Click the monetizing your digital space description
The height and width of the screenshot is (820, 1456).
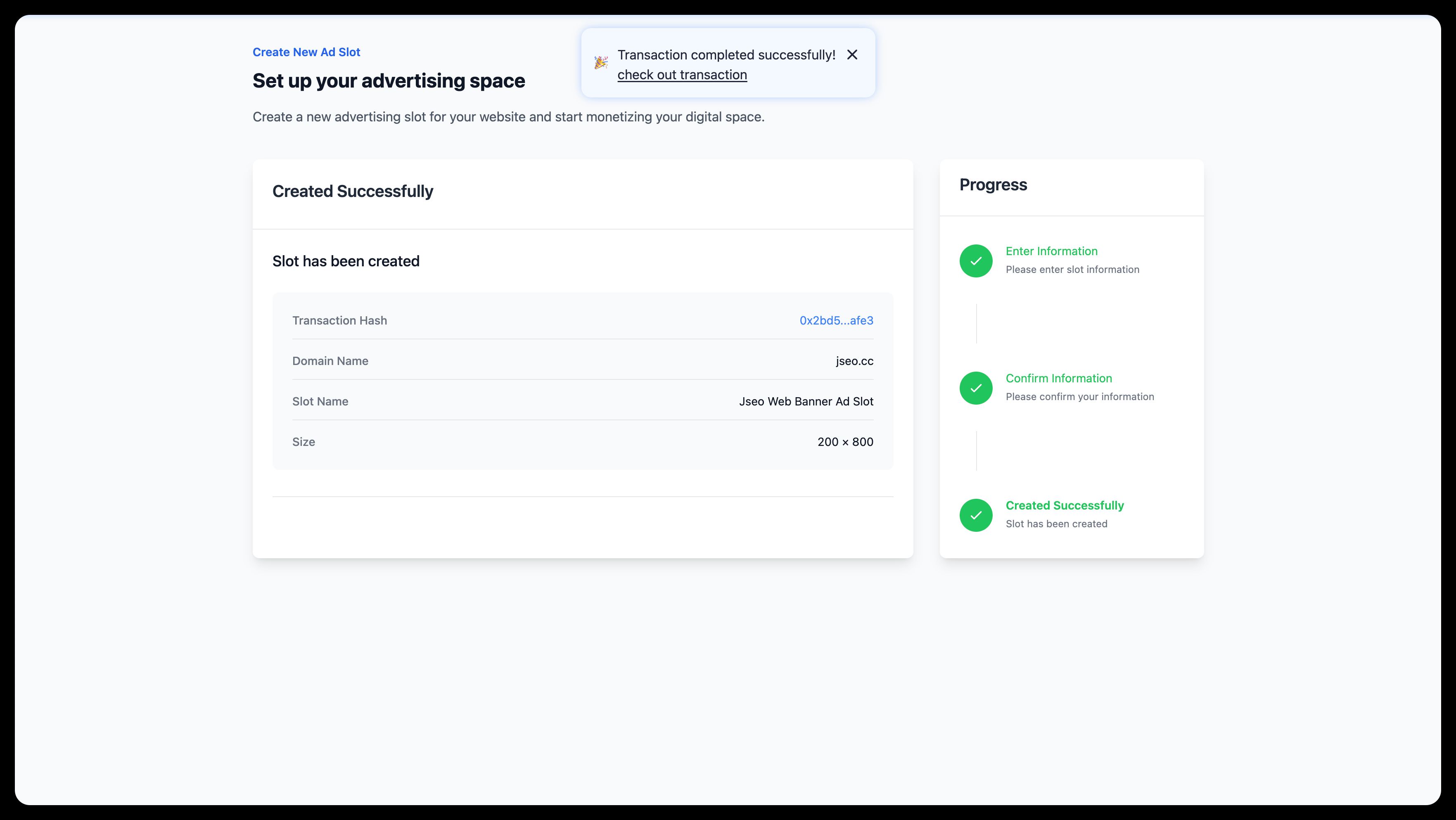[x=508, y=117]
